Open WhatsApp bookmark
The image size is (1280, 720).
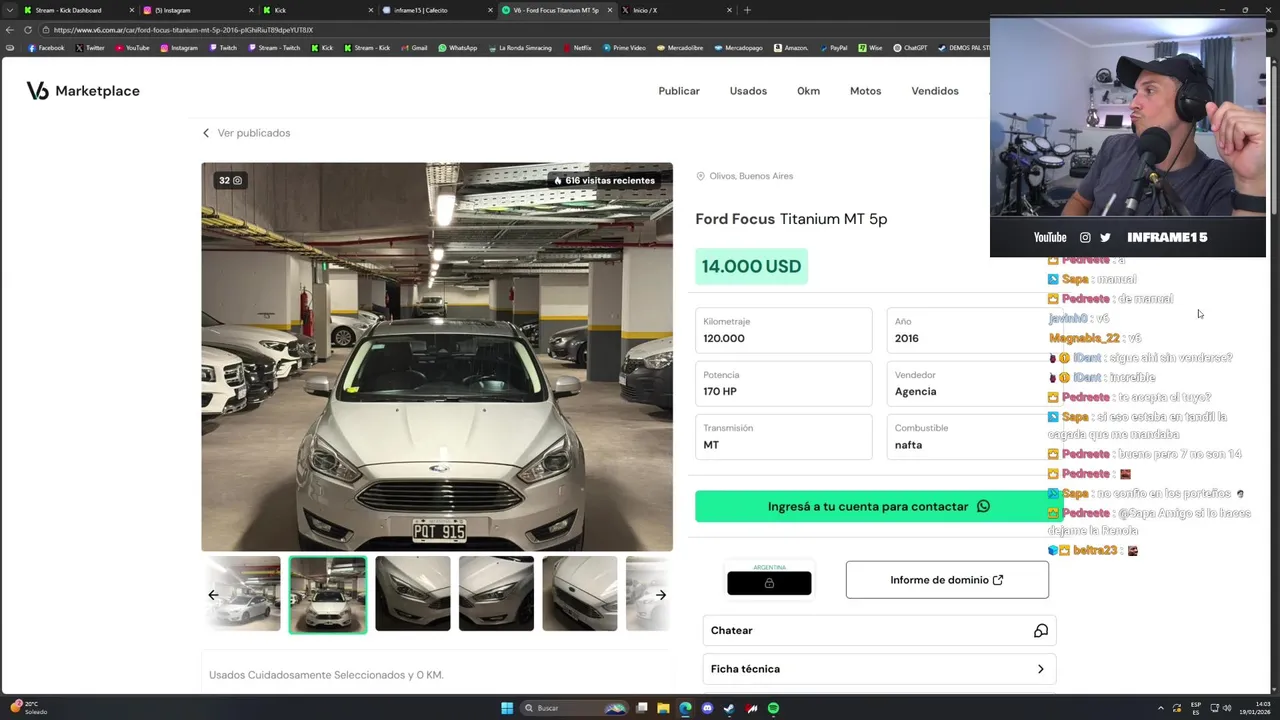click(457, 48)
